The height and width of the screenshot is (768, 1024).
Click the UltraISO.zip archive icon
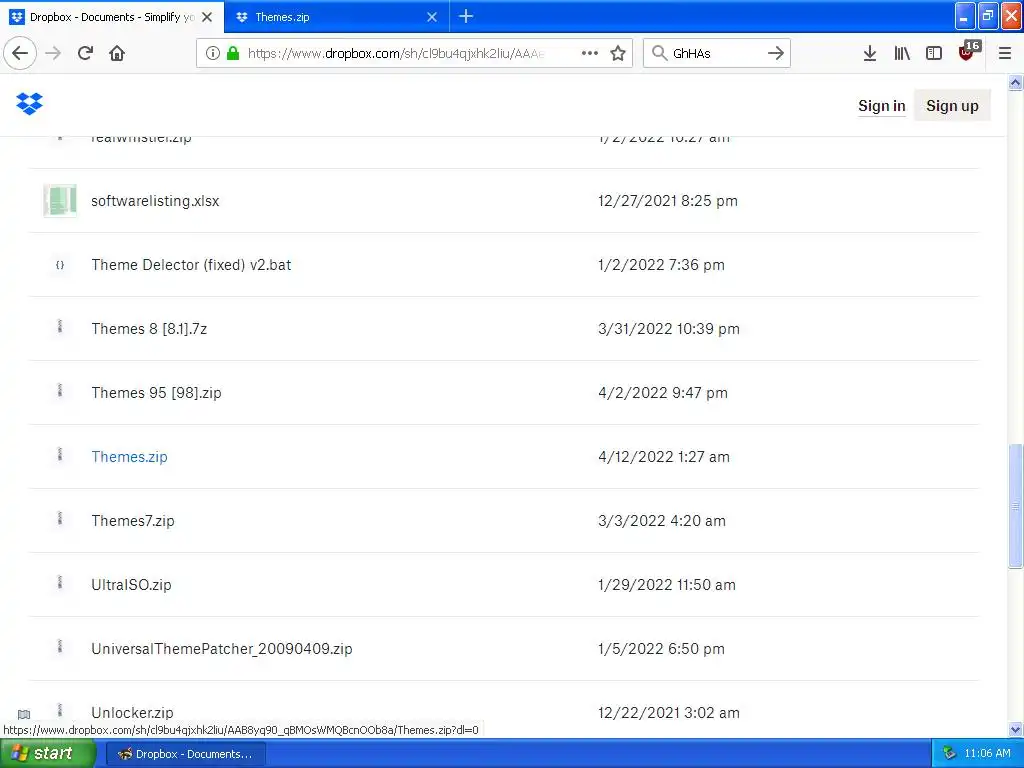60,582
